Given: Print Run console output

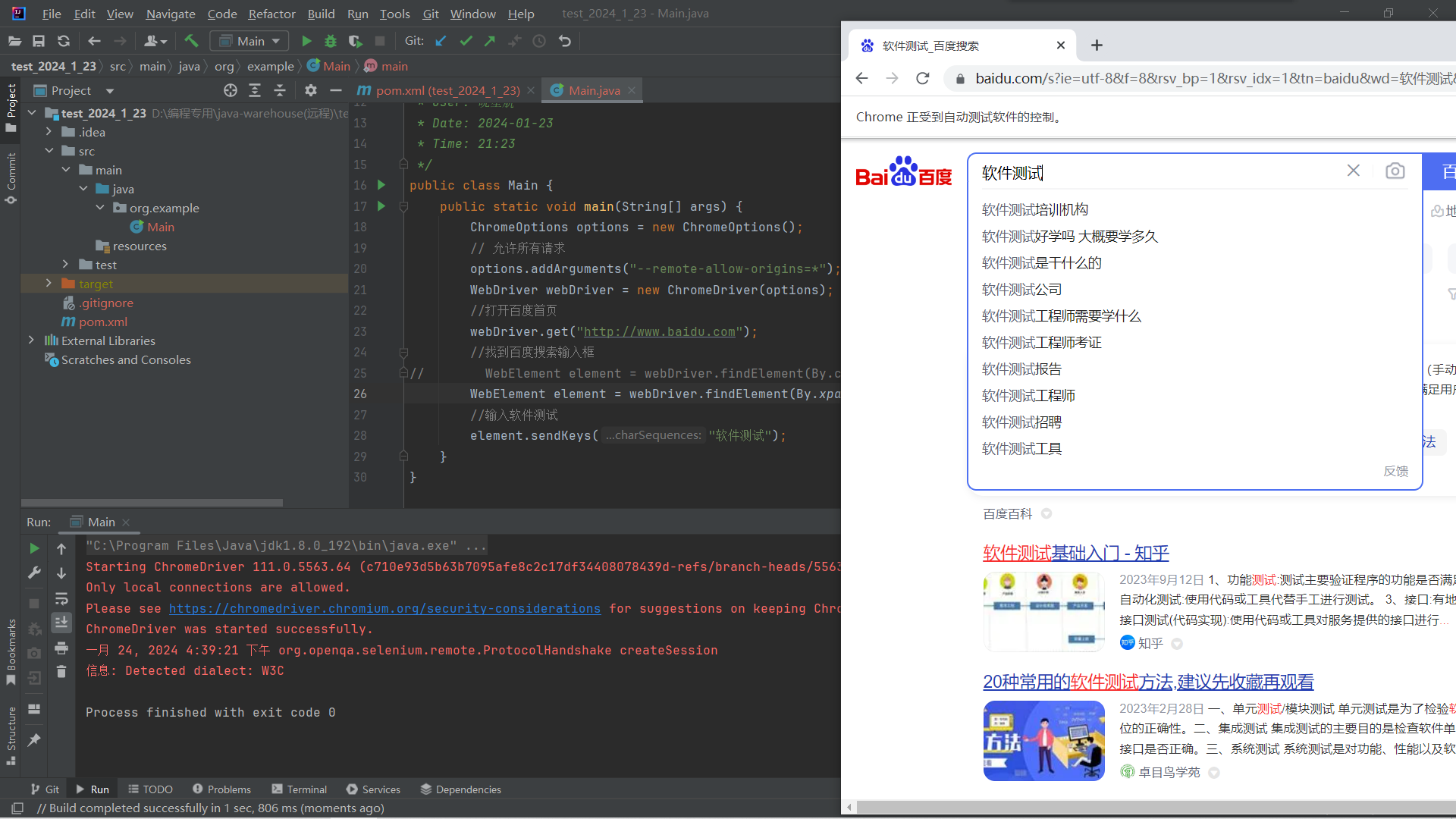Looking at the screenshot, I should tap(61, 648).
